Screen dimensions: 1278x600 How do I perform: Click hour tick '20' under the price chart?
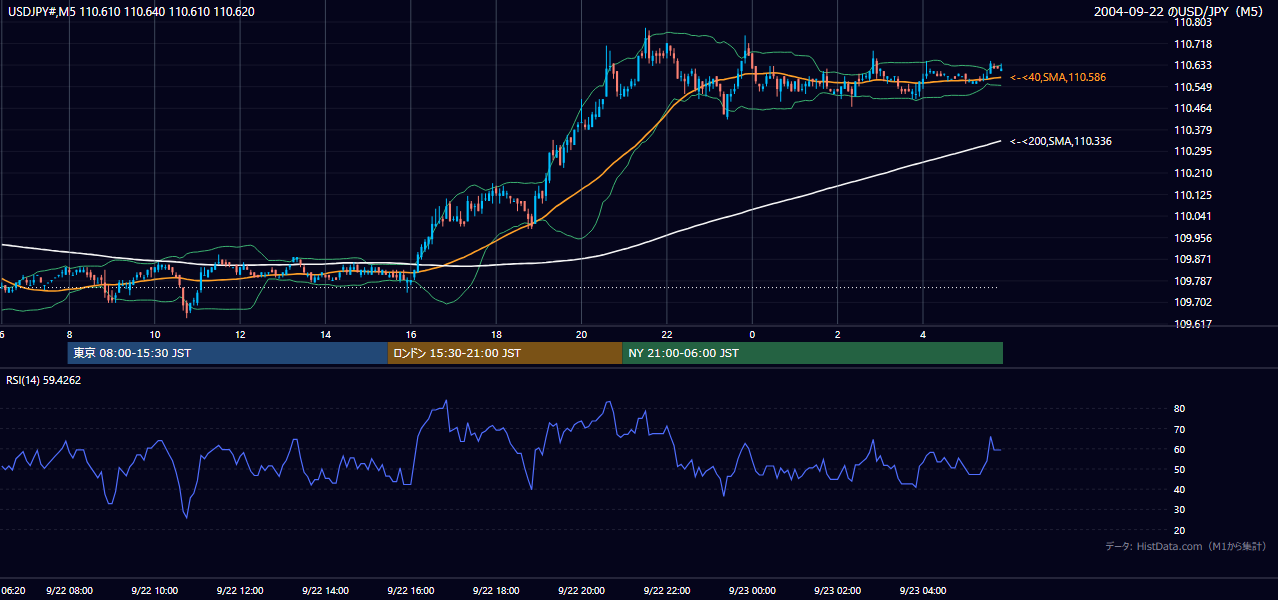pyautogui.click(x=581, y=334)
